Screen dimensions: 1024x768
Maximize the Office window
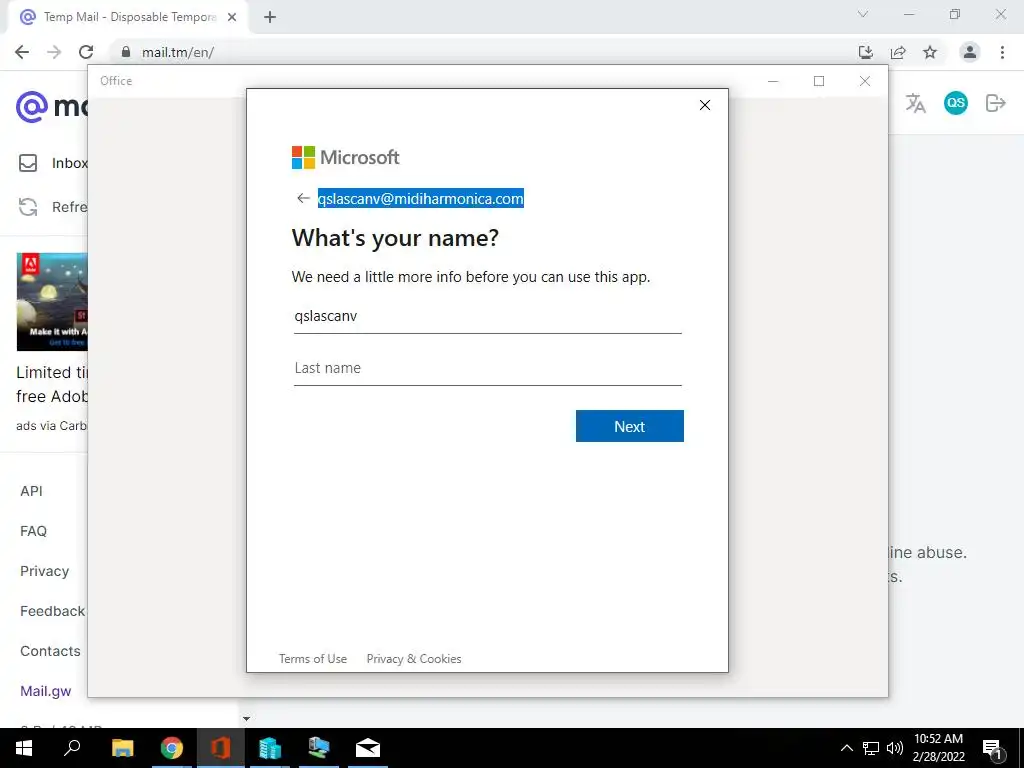pyautogui.click(x=819, y=81)
